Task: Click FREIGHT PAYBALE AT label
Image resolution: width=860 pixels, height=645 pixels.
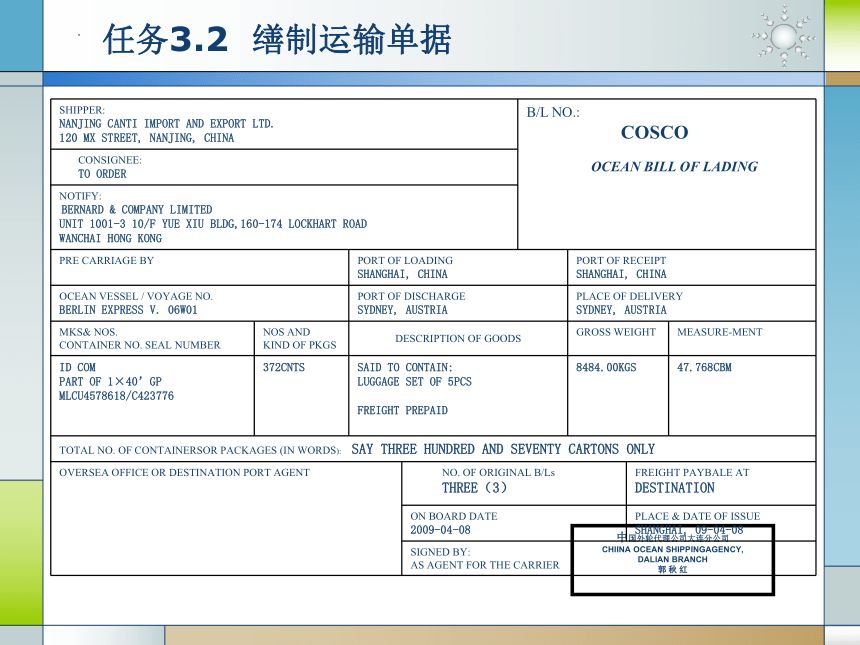Action: point(692,472)
